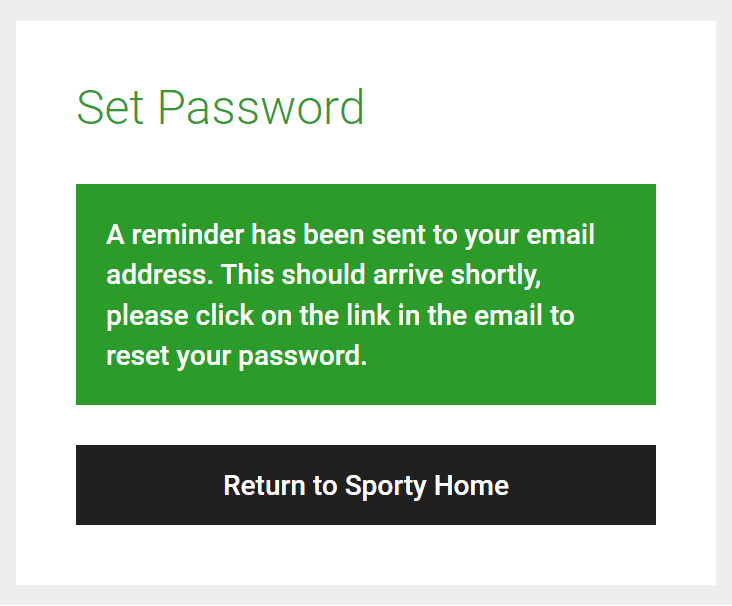Click the word 'Sporty' on the black button
732x606 pixels.
[x=385, y=486]
